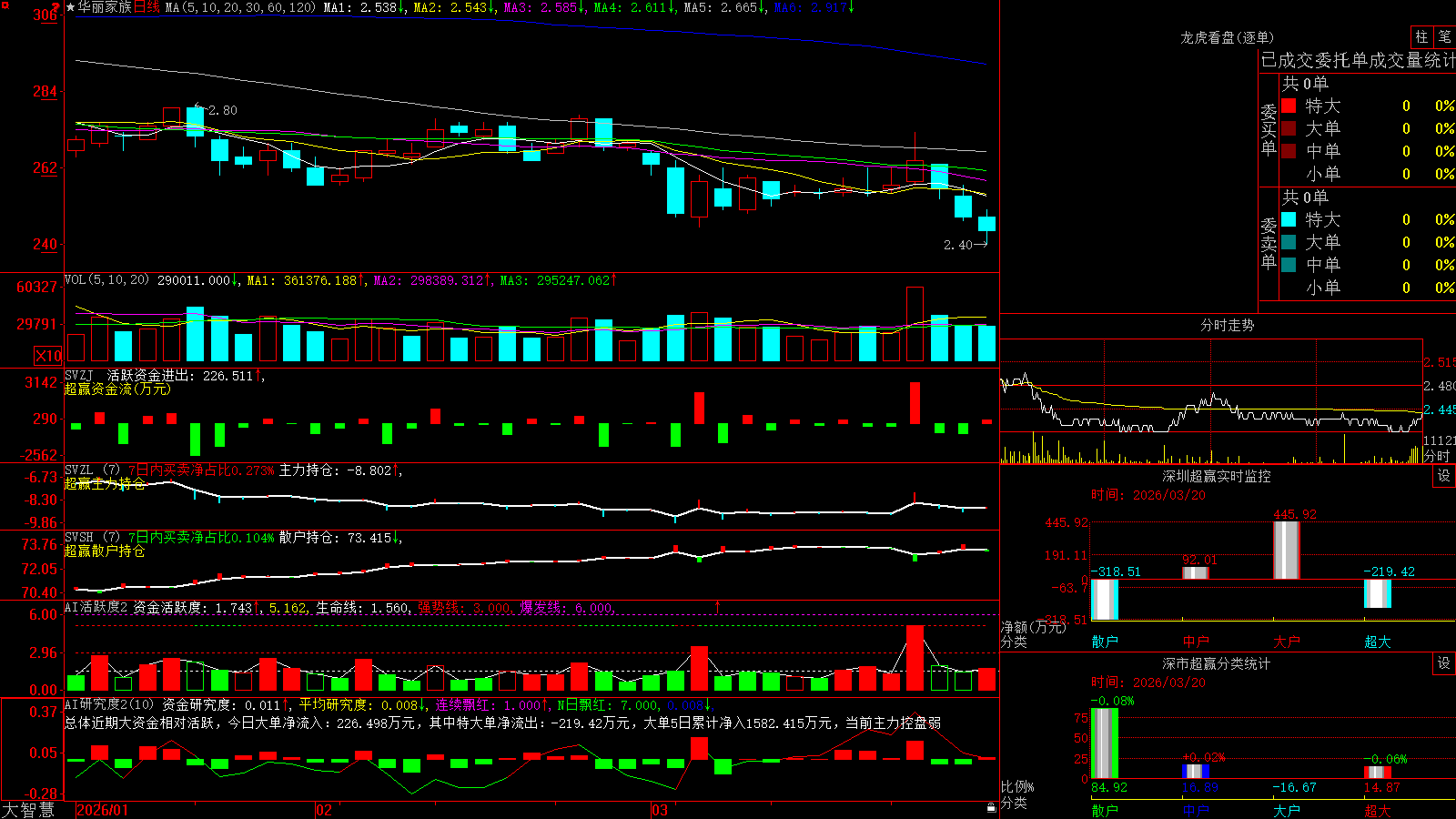The width and height of the screenshot is (1456, 819).
Task: Click the 445.92 大户 bar in 实时监控
Action: [x=1287, y=550]
